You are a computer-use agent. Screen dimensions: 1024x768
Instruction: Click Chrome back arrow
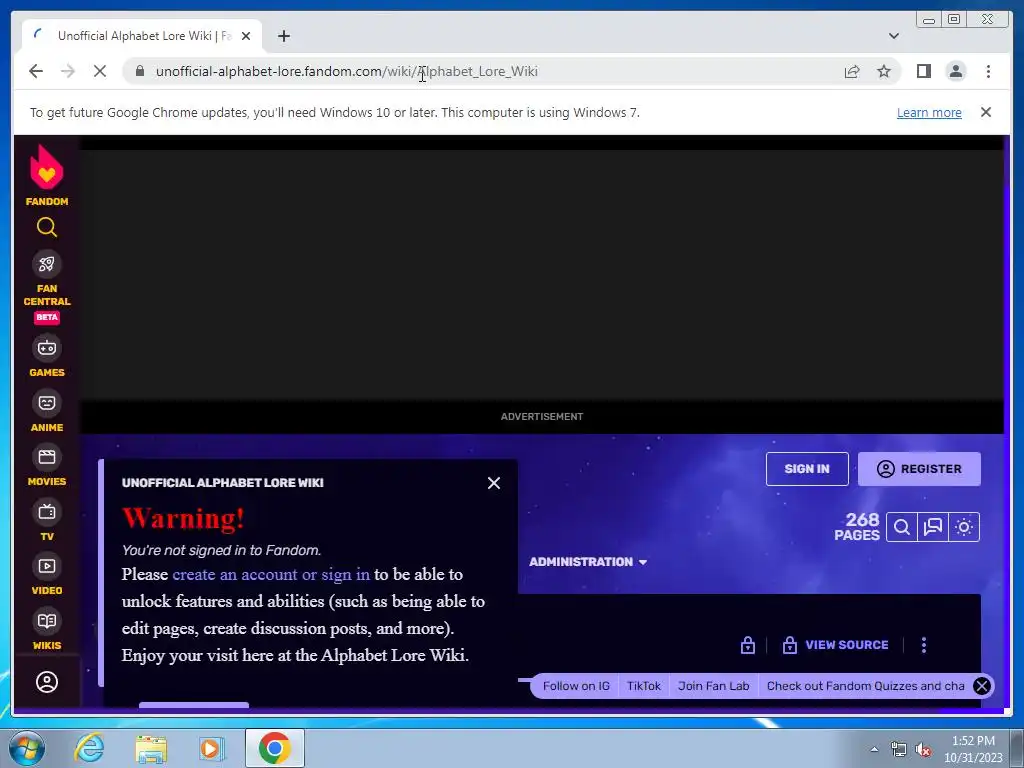(x=36, y=71)
